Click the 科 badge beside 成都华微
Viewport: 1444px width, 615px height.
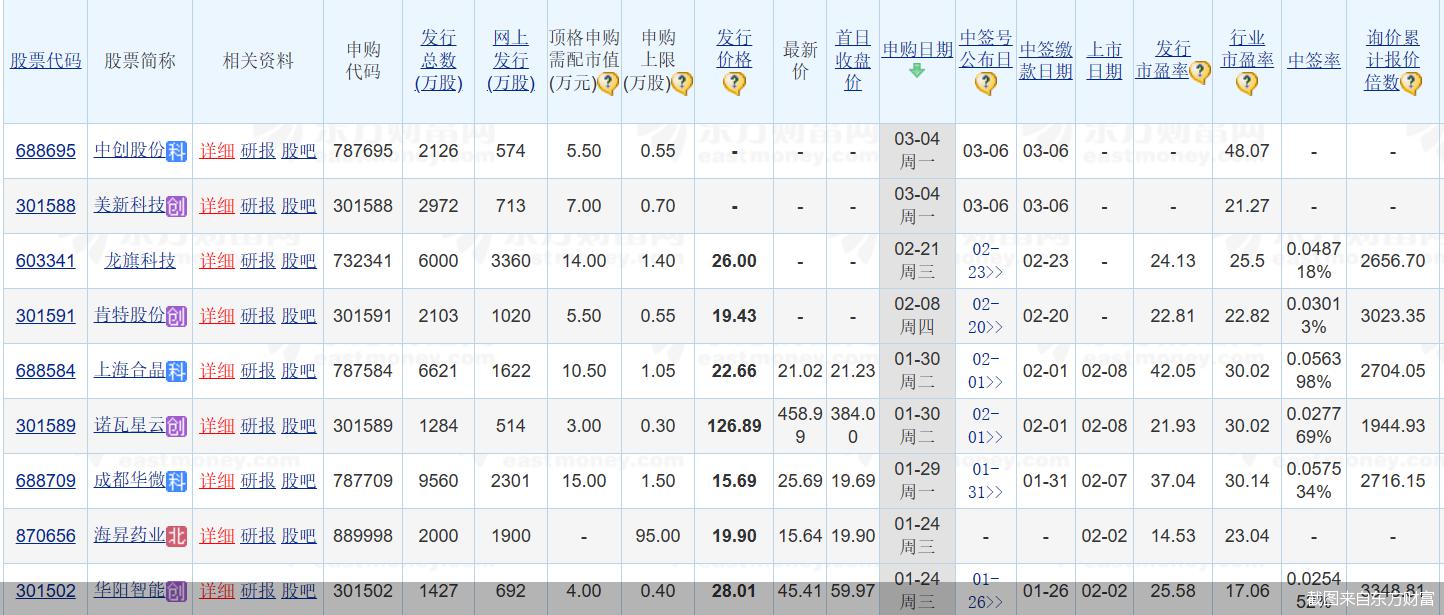pos(176,481)
